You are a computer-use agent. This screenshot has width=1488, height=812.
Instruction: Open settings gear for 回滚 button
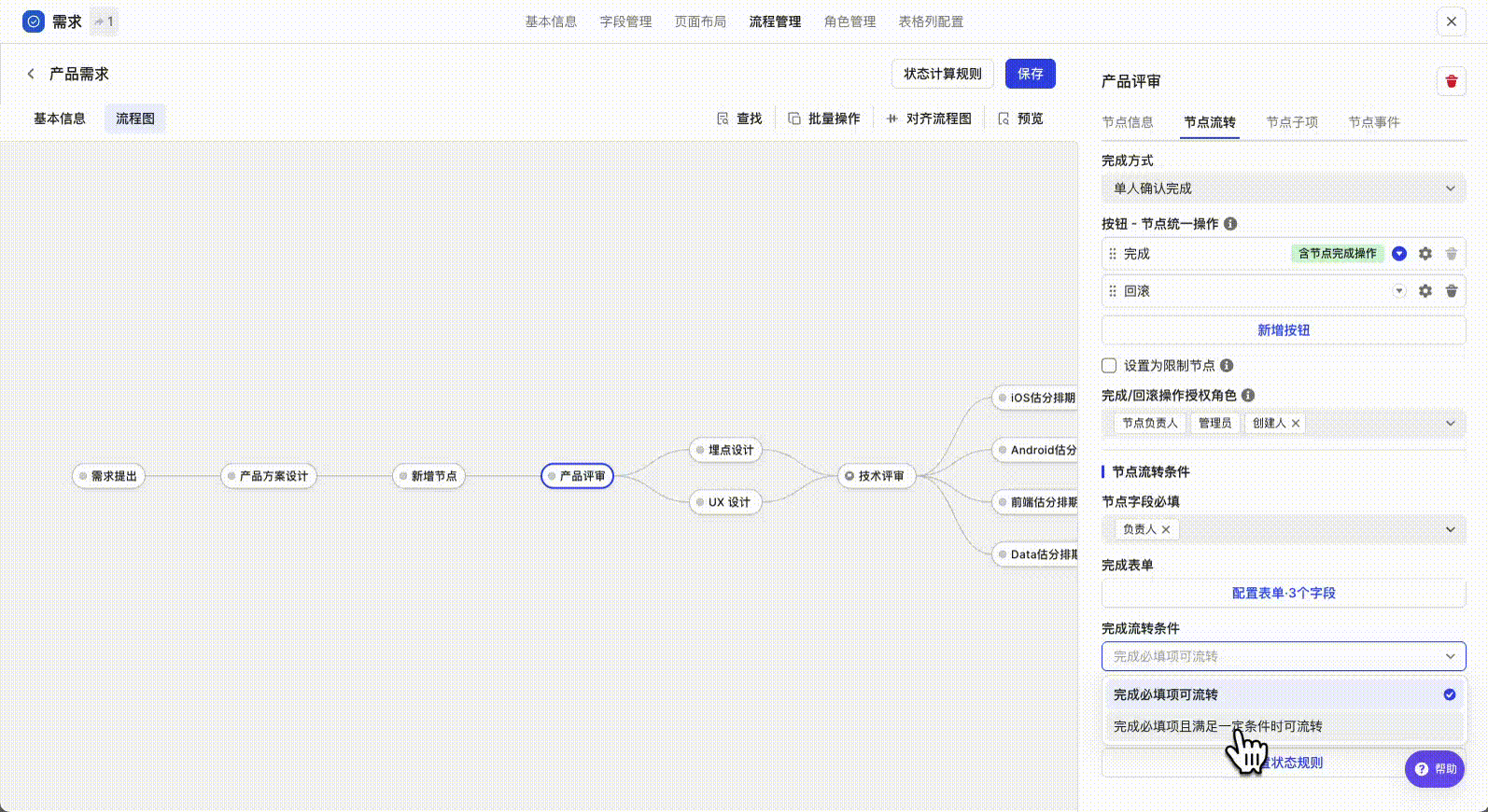[x=1425, y=291]
